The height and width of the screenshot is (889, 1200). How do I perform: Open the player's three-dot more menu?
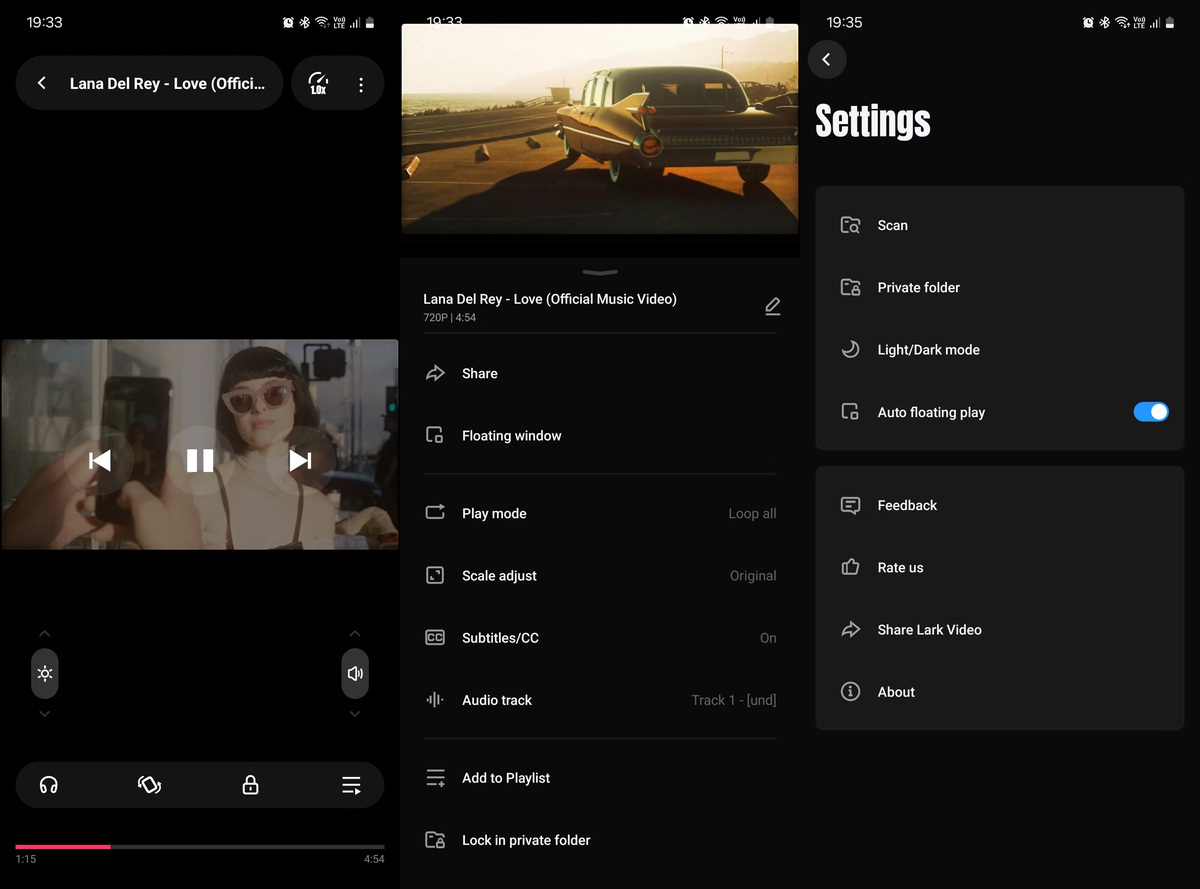(x=361, y=85)
